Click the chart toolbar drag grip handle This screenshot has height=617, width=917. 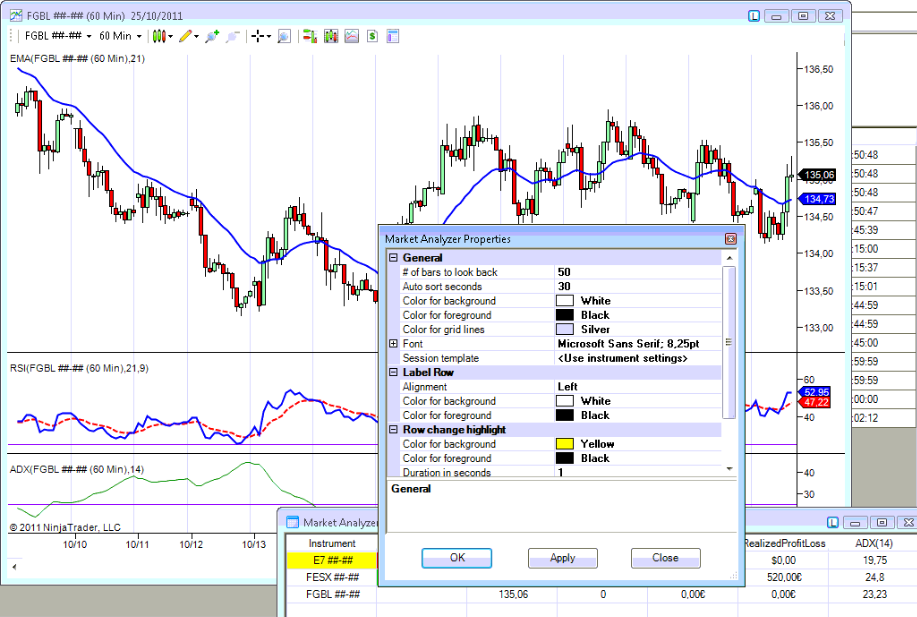[11, 36]
